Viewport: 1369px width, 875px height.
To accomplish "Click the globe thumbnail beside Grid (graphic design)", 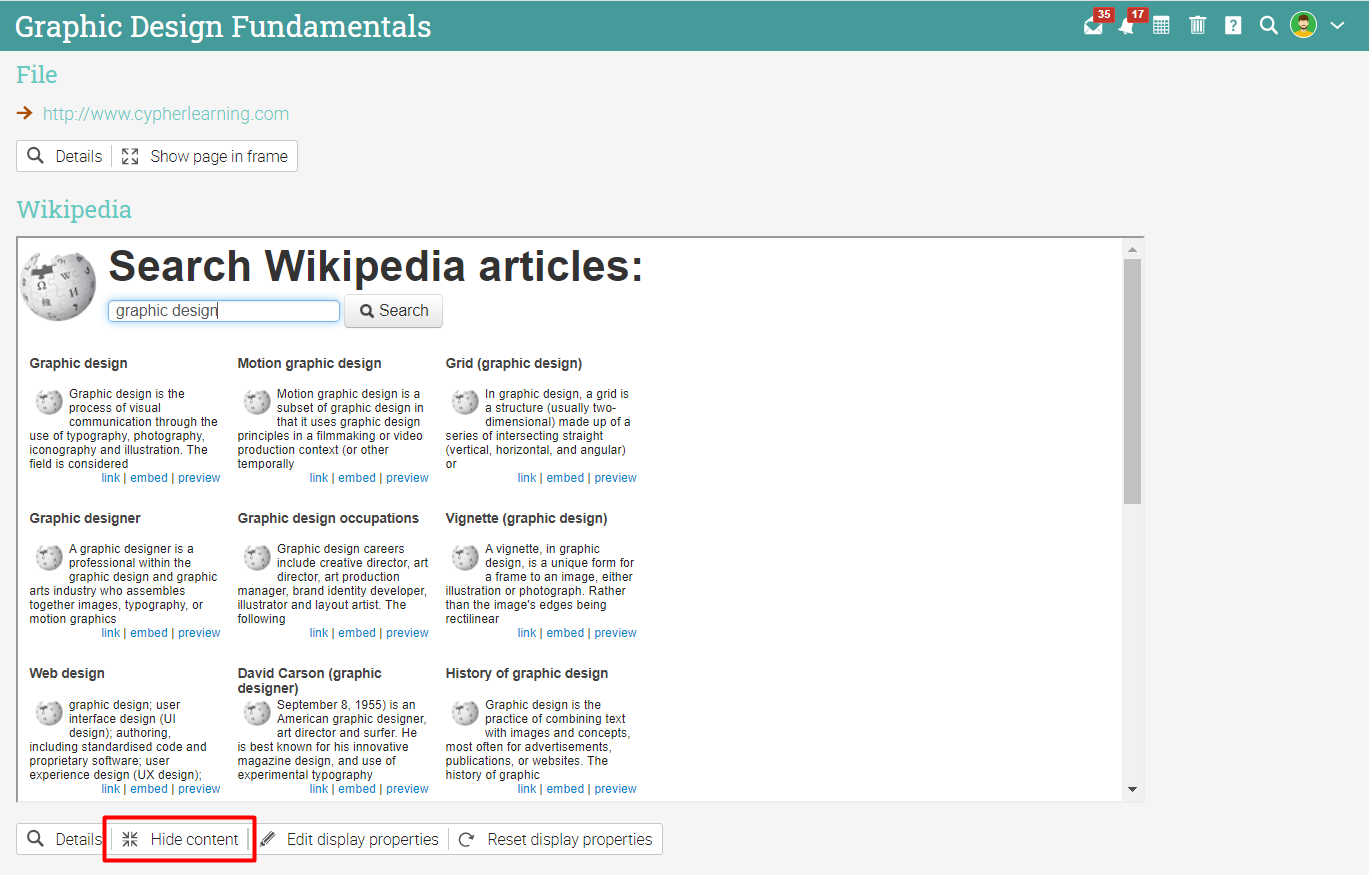I will (465, 402).
